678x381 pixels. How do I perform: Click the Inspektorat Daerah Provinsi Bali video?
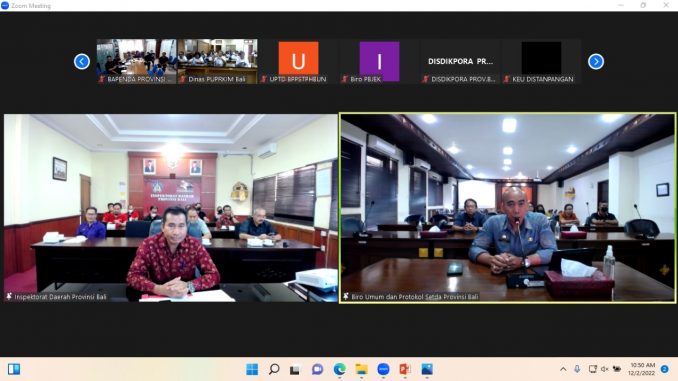point(171,208)
